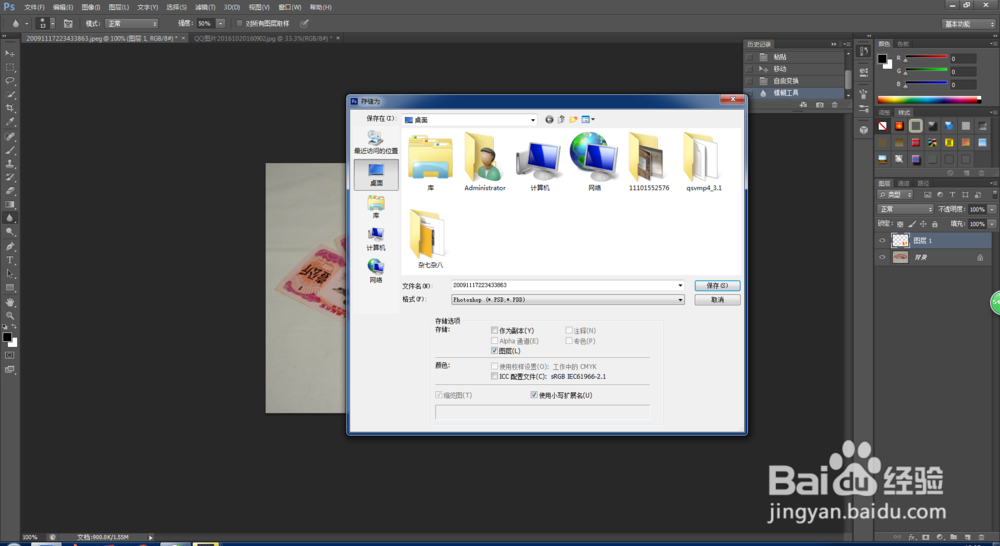Select the Type tool in the toolbox
Image resolution: width=1000 pixels, height=546 pixels.
[10, 260]
